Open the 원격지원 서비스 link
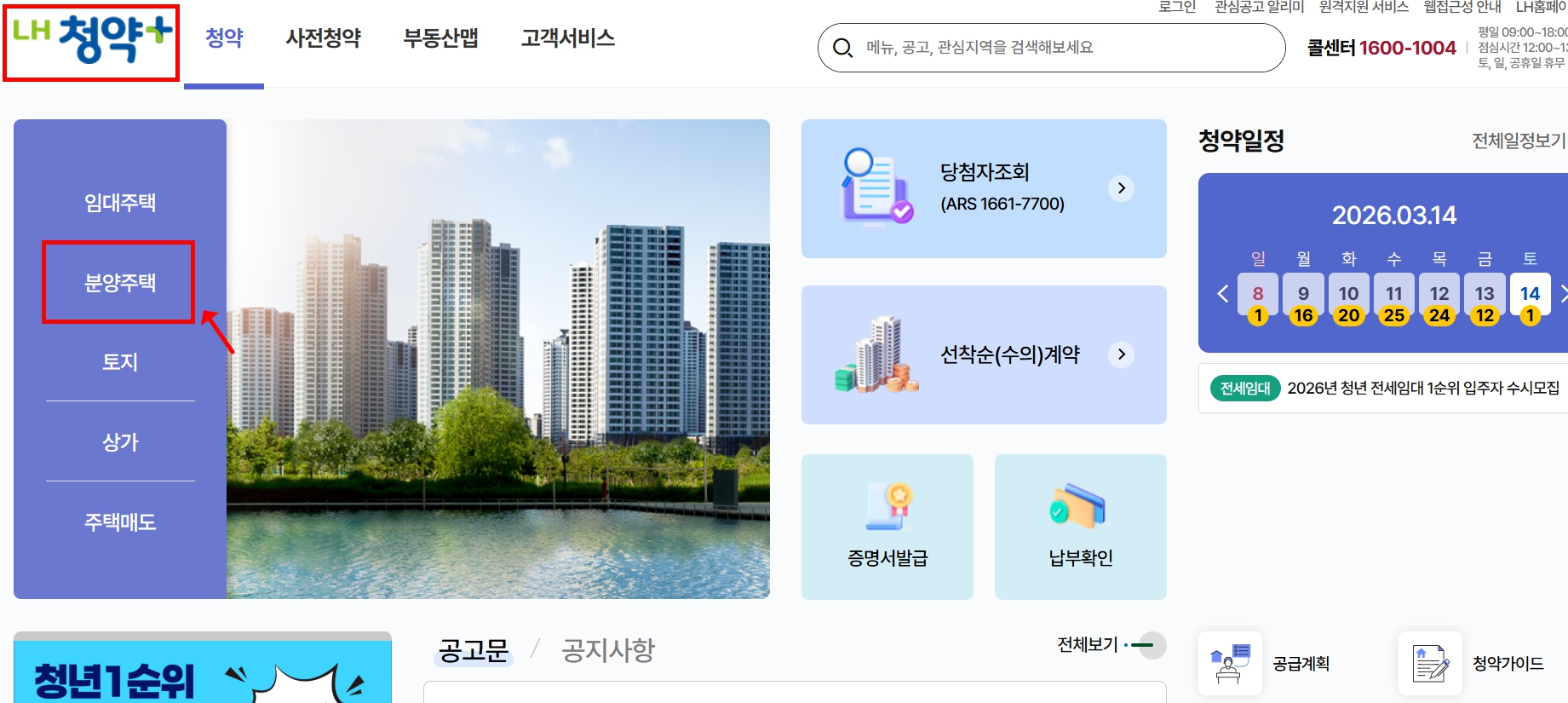 pyautogui.click(x=1364, y=7)
